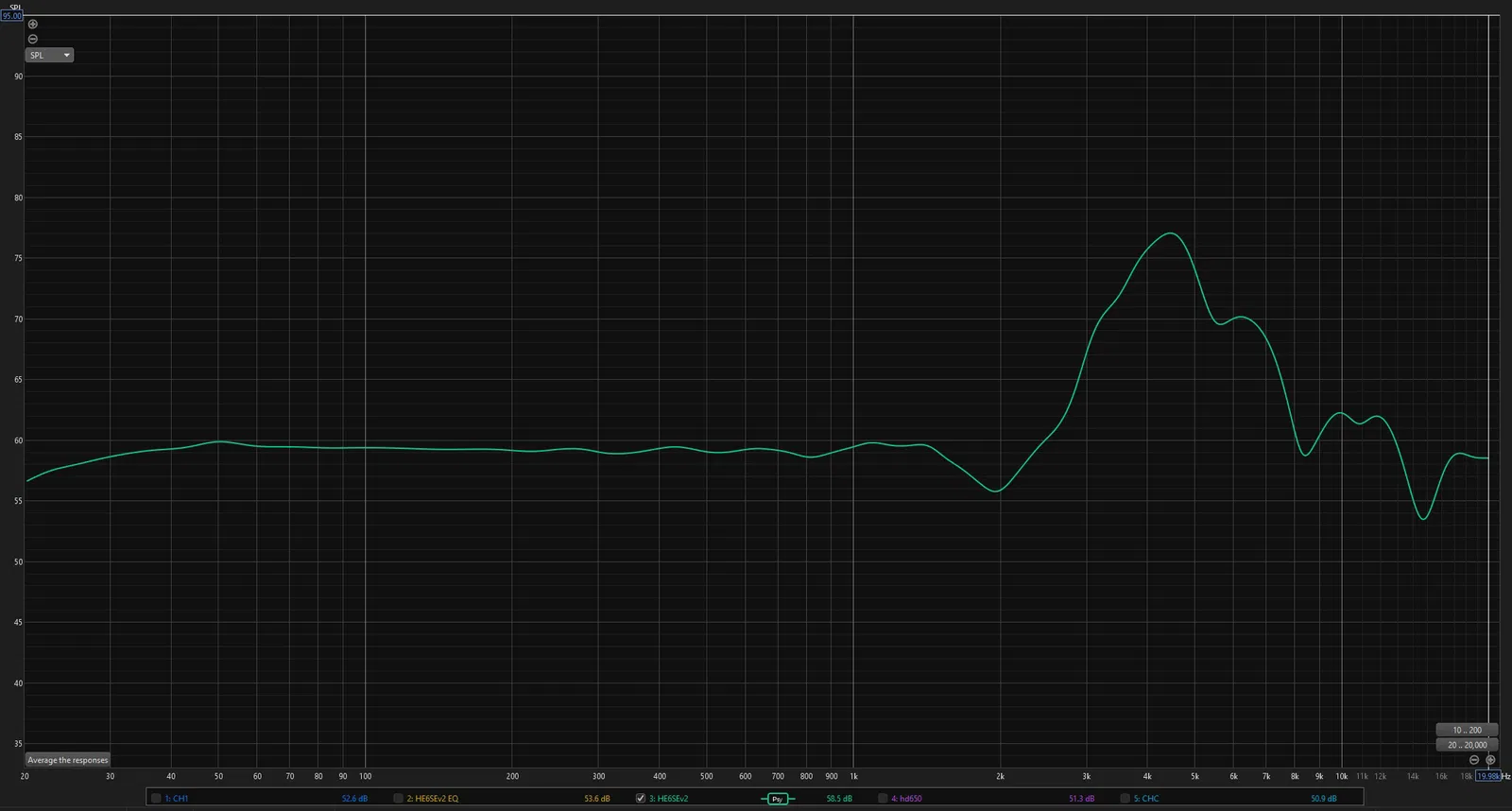Screen dimensions: 1512x811
Task: Zoom out the horizontal frequency axis
Action: pyautogui.click(x=1474, y=760)
